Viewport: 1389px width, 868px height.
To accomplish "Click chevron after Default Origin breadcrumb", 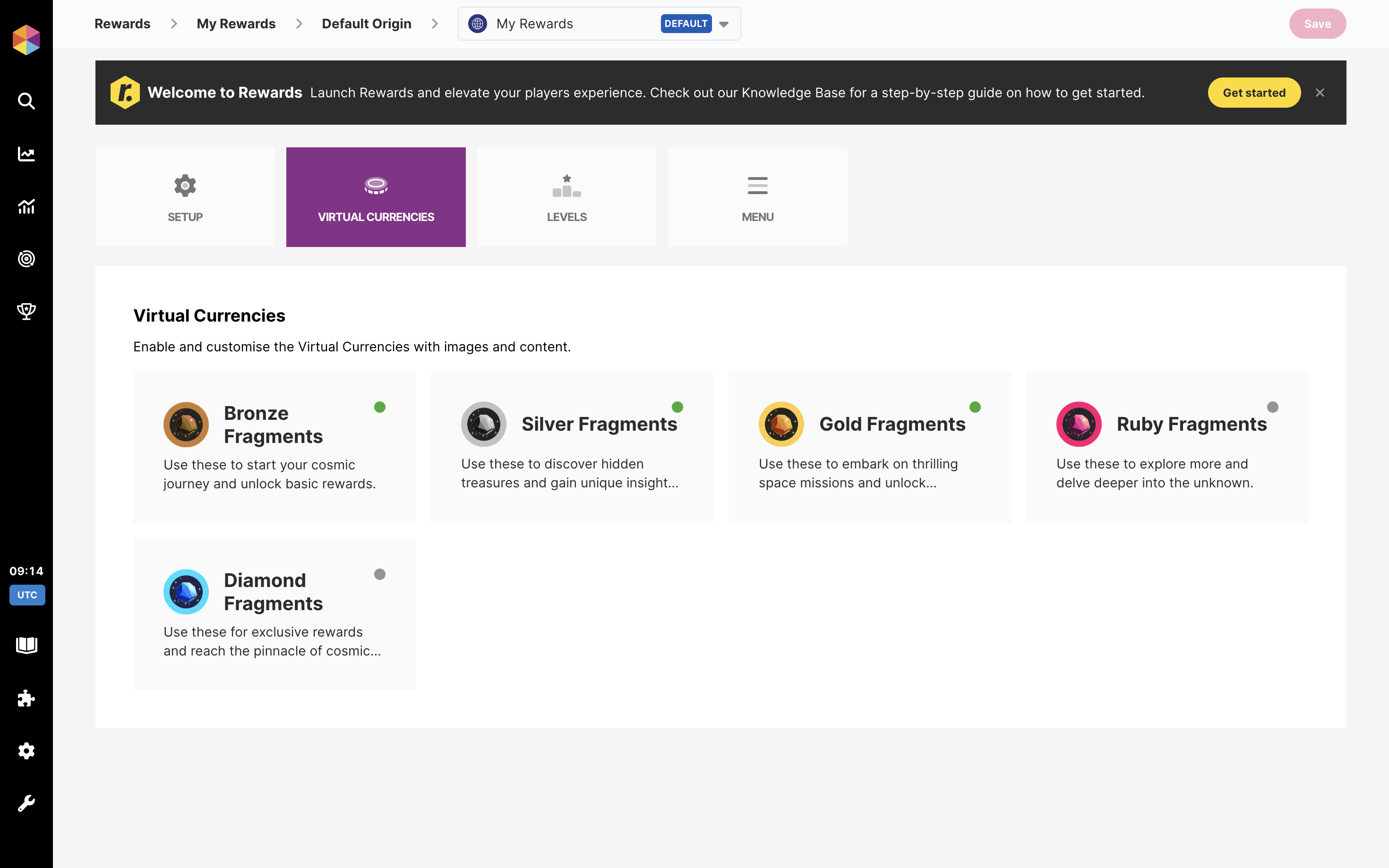I will [435, 24].
